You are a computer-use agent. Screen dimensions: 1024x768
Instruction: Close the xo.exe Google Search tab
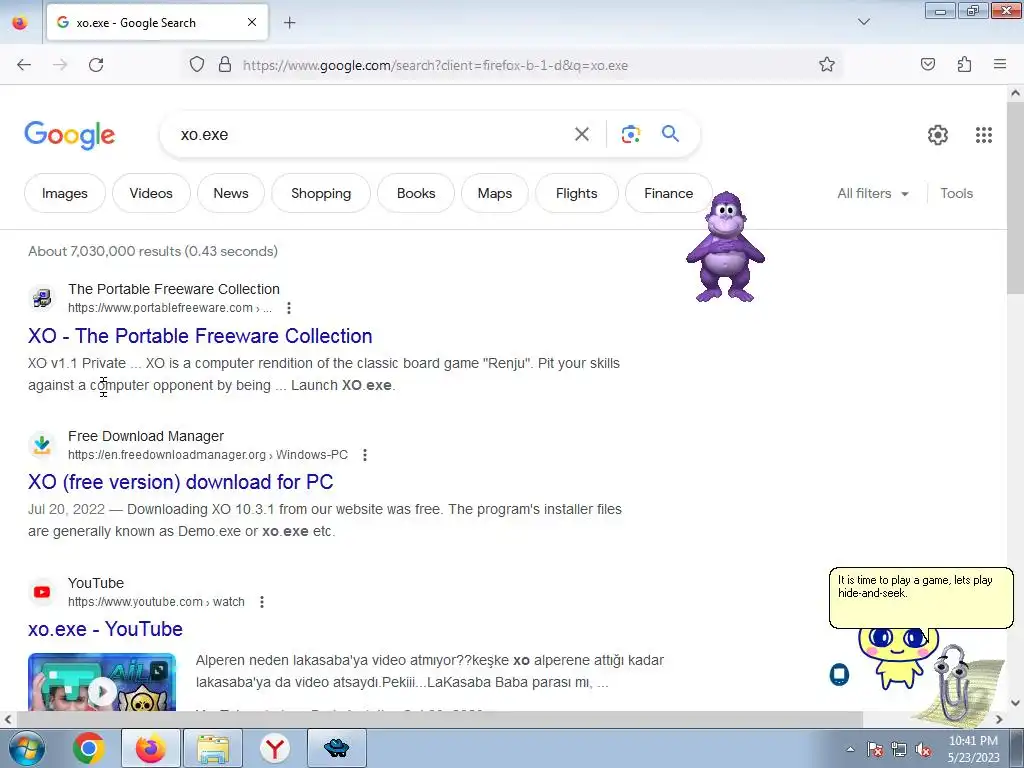(x=252, y=22)
